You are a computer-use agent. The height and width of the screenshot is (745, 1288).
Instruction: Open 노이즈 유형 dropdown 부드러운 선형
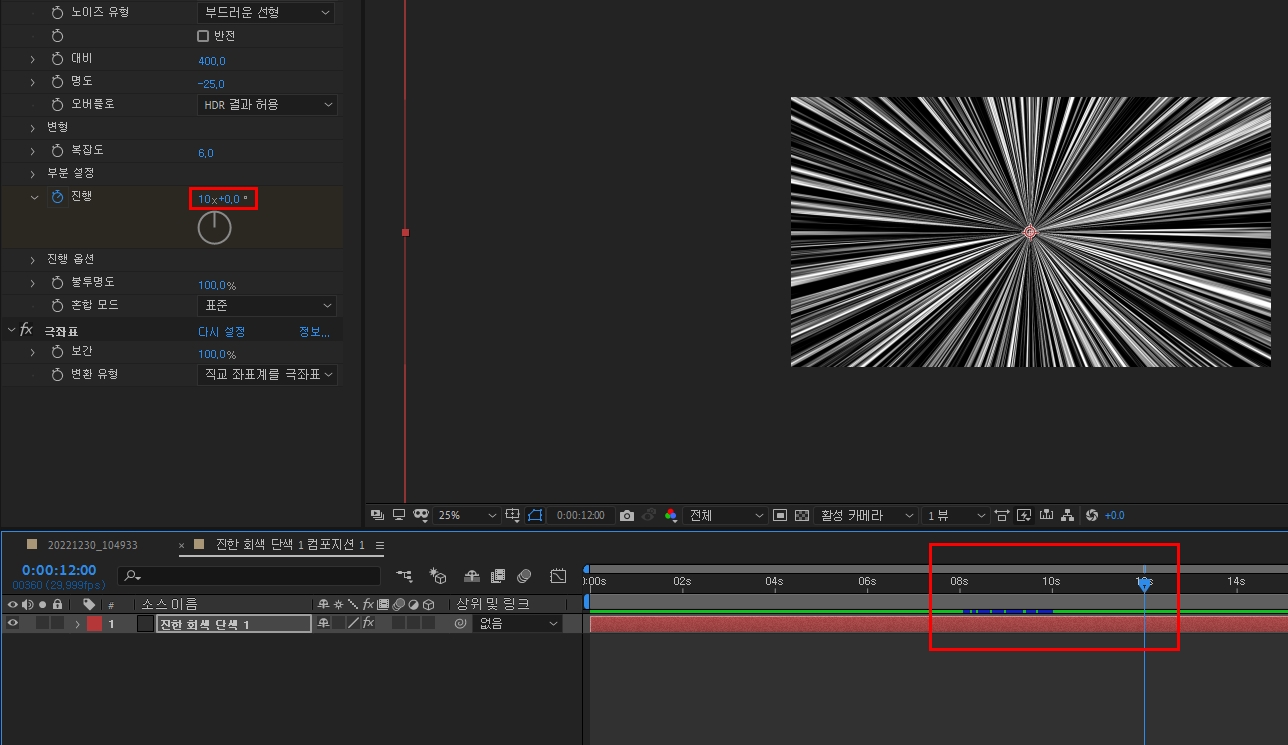[x=266, y=13]
